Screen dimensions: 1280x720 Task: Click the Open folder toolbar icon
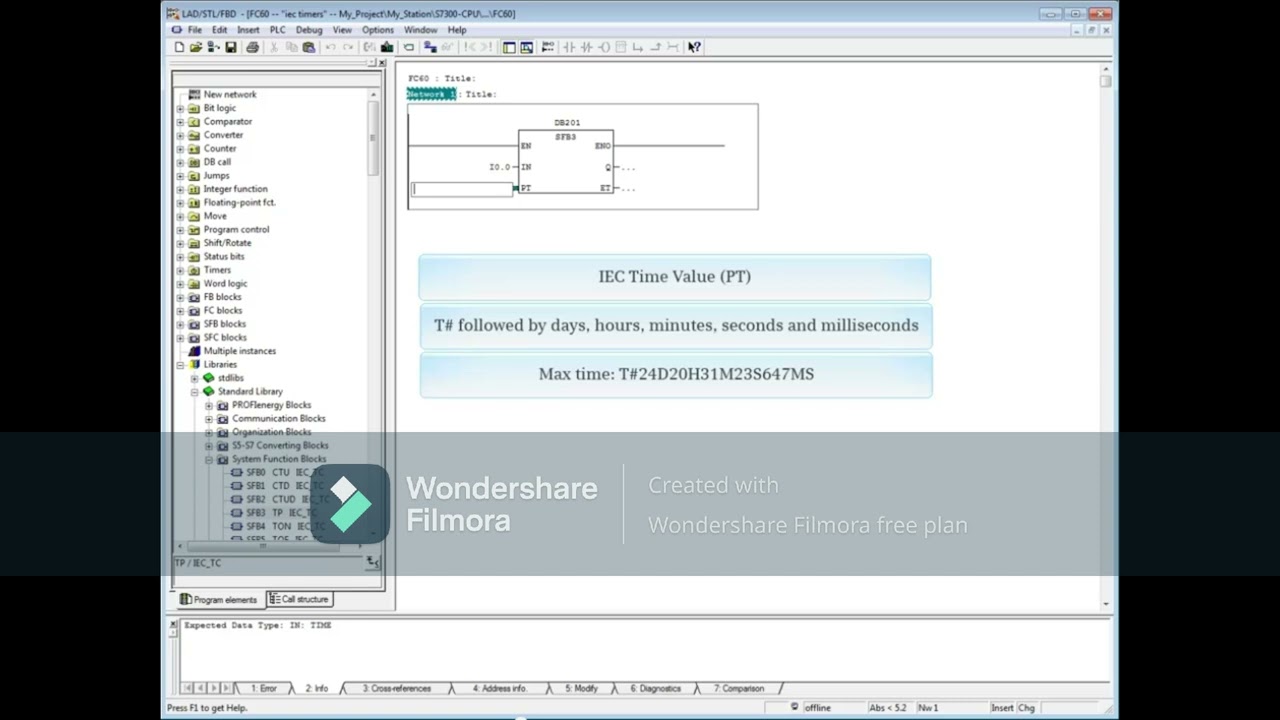click(196, 47)
